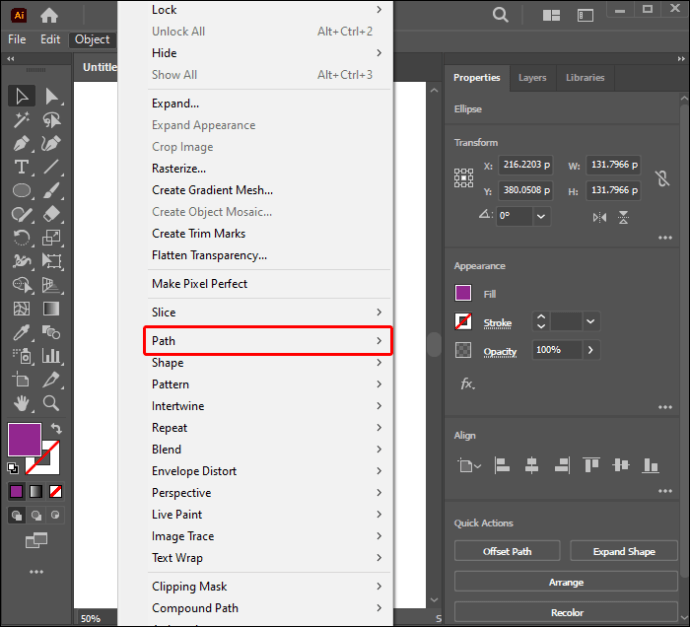Open the rotation angle dropdown
Screen dimensions: 690x627
pos(541,216)
